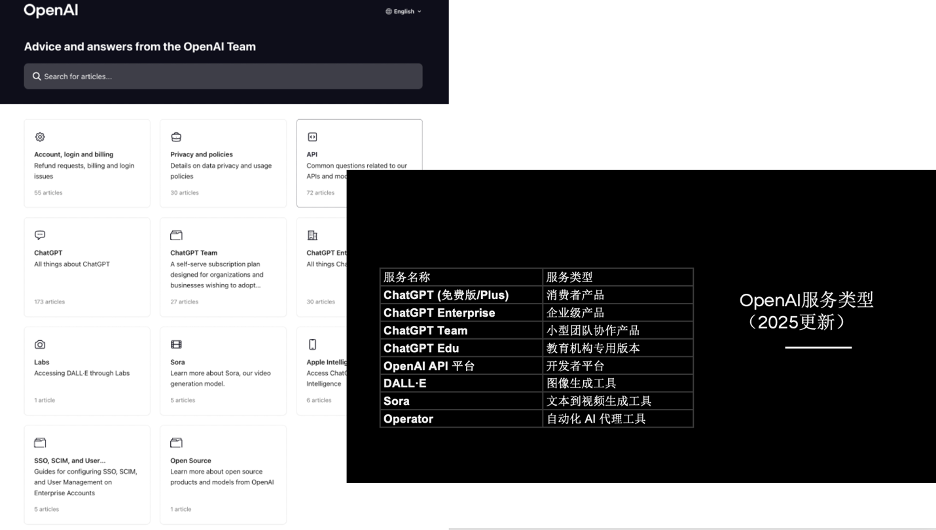Click table cell 消费者产品
936x530 pixels.
[x=618, y=295]
